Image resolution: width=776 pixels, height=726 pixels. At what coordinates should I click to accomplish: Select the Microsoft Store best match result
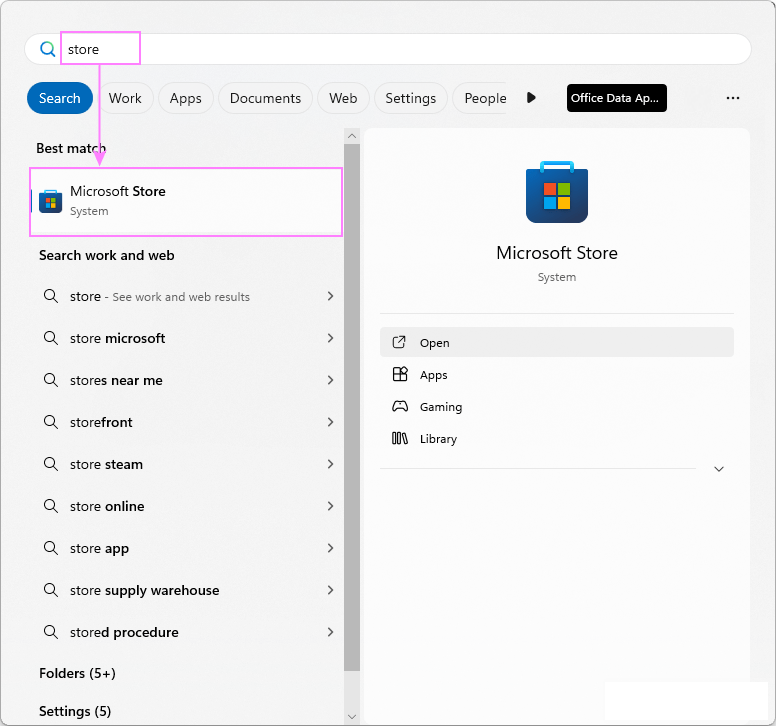click(186, 201)
